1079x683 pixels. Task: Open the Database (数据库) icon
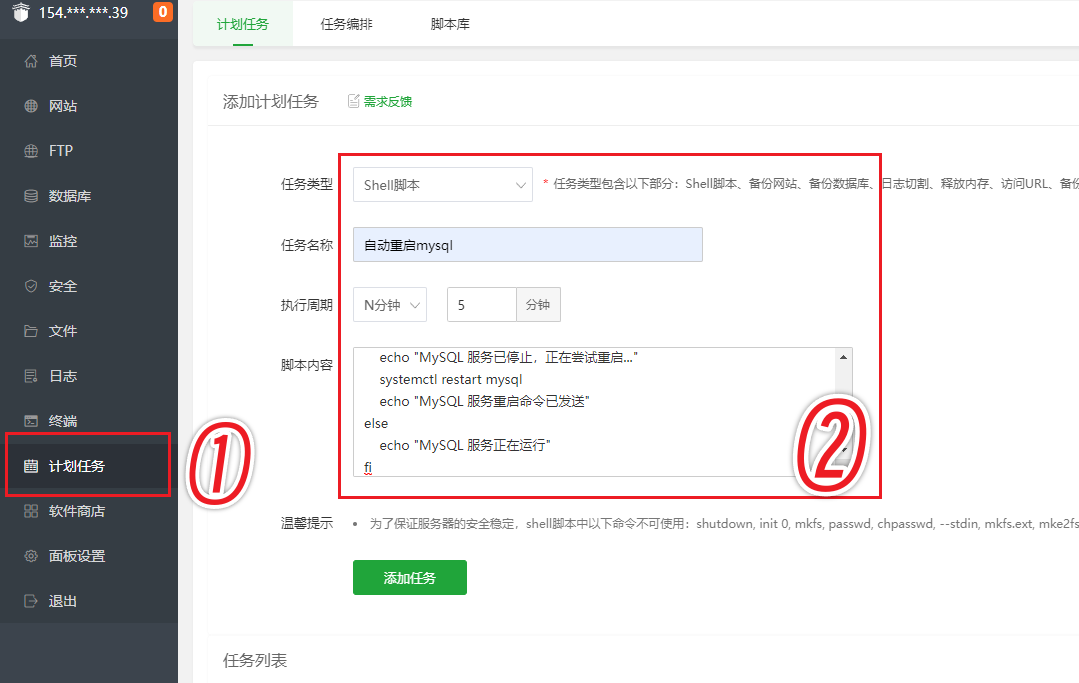coord(31,196)
